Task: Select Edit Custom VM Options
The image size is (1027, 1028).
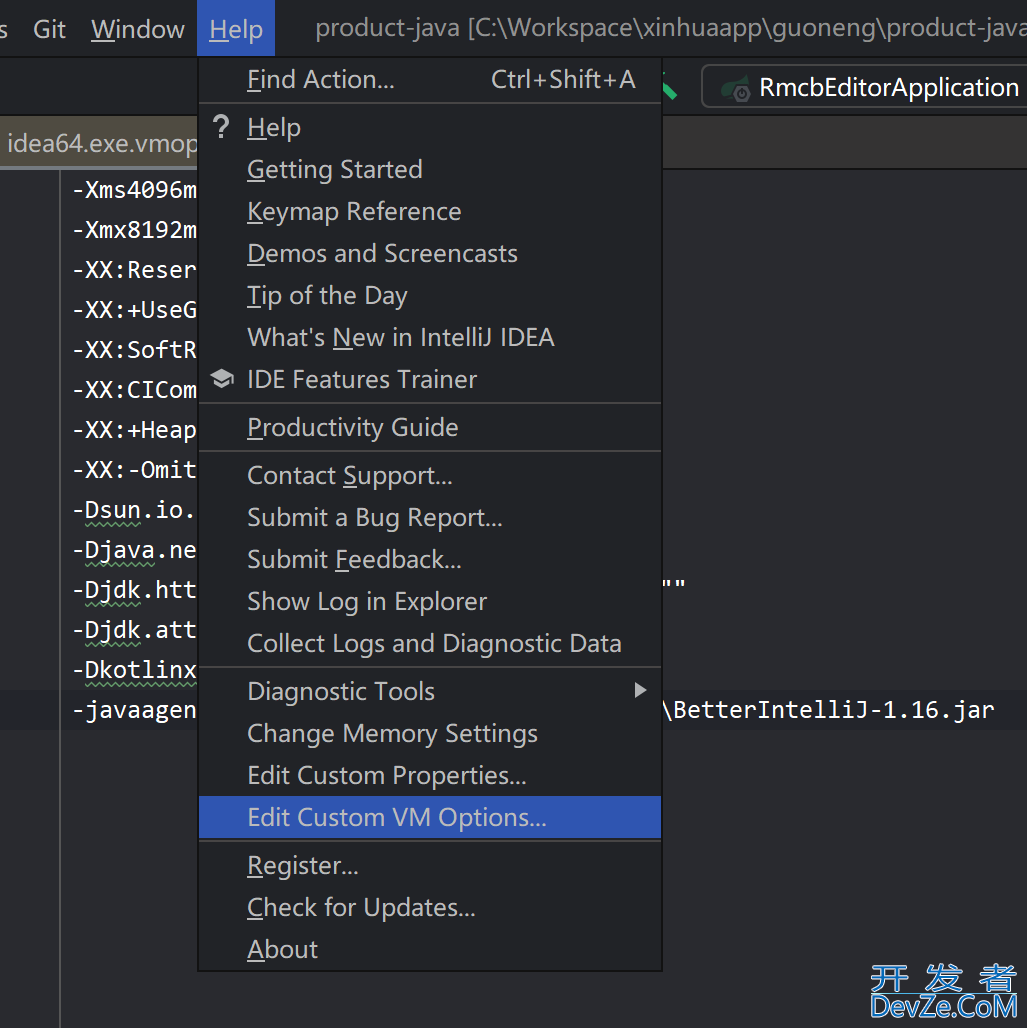Action: point(396,817)
